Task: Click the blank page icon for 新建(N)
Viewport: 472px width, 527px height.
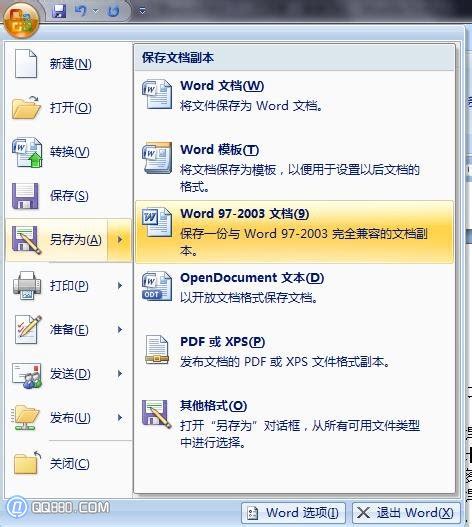Action: pyautogui.click(x=26, y=64)
